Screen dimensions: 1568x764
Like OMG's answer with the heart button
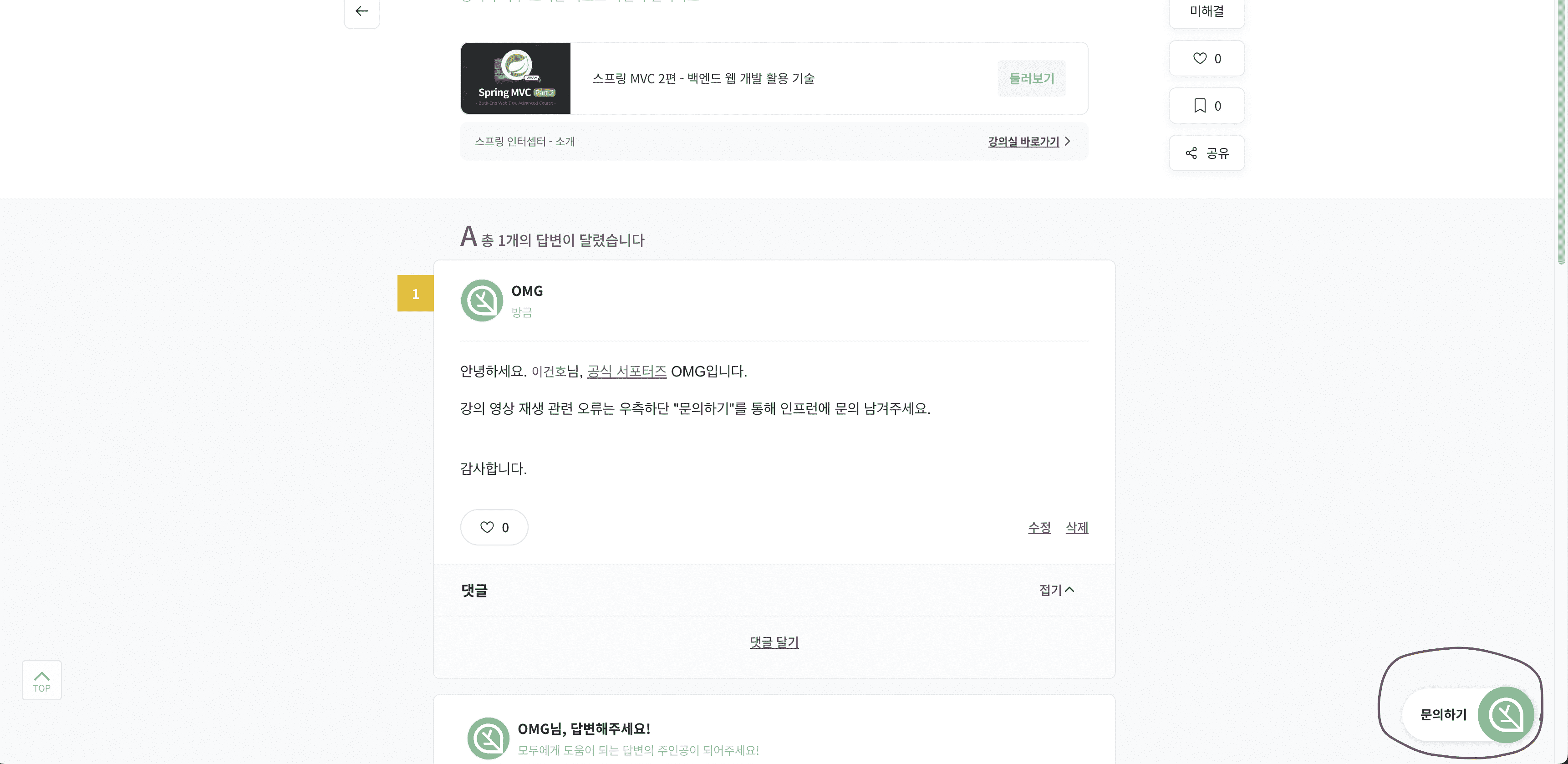494,527
